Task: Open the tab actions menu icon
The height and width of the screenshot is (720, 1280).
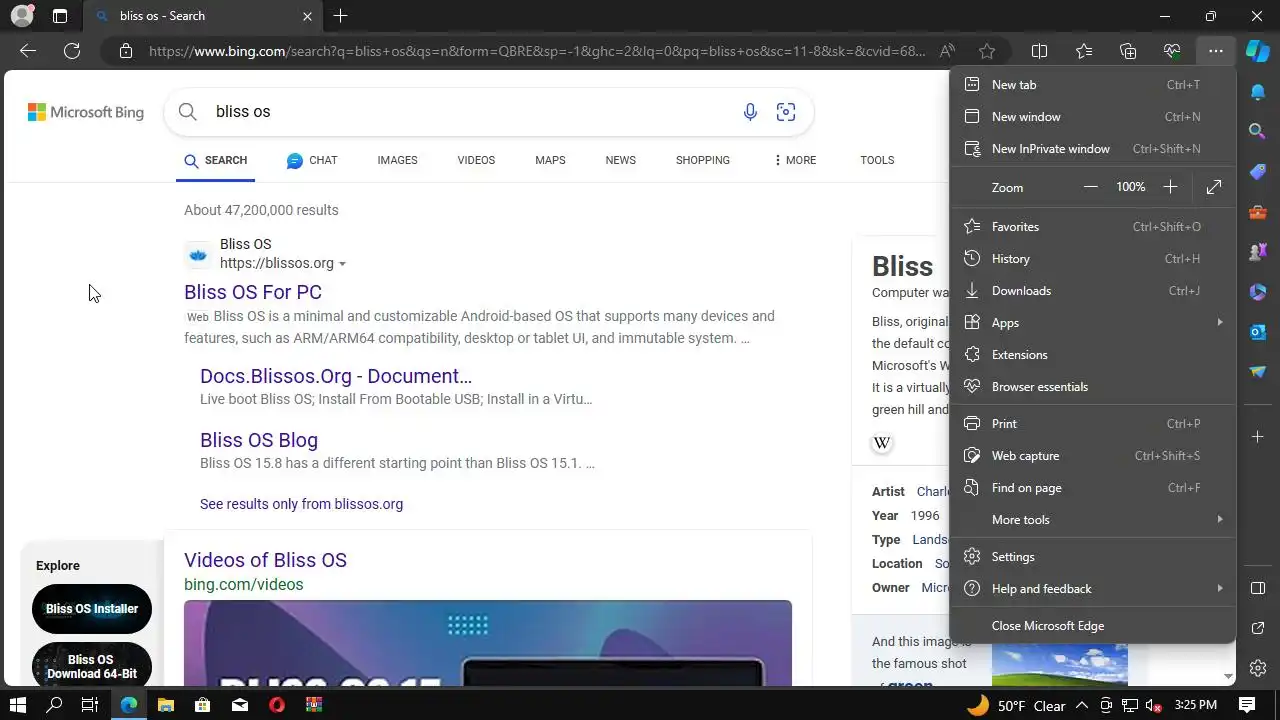Action: click(60, 16)
